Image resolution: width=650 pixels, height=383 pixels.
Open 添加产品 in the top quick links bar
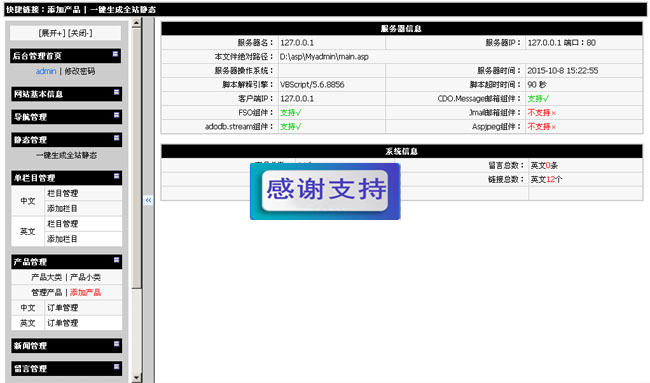pyautogui.click(x=64, y=9)
